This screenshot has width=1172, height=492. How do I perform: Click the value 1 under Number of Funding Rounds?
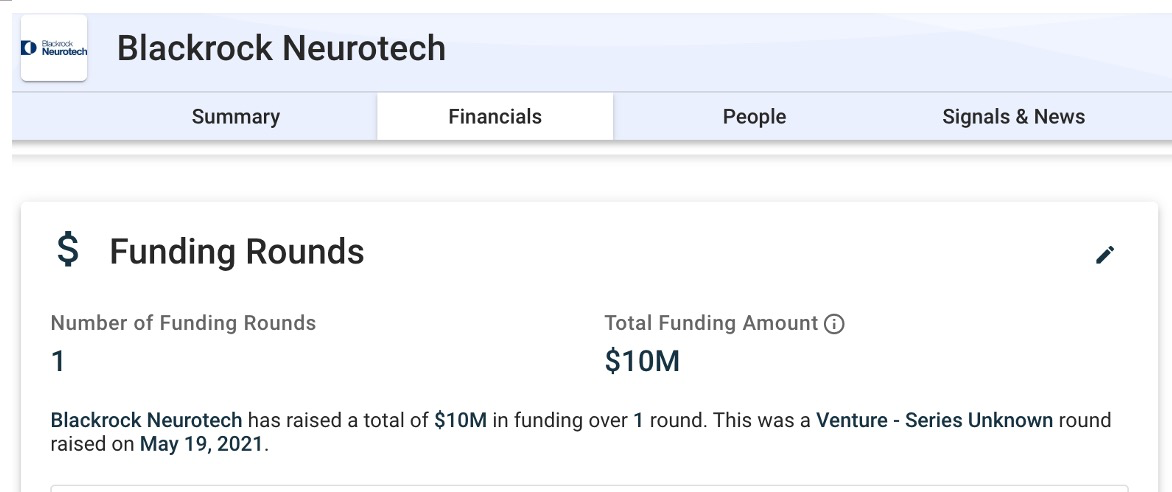pos(58,361)
